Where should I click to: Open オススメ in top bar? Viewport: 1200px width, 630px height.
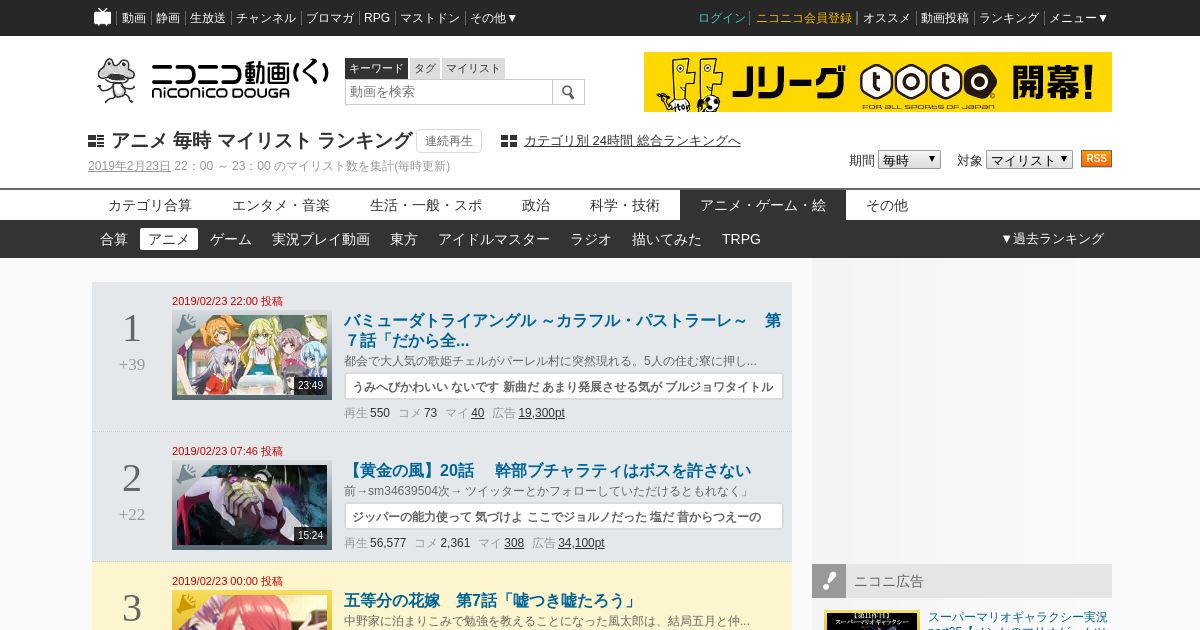click(x=887, y=18)
